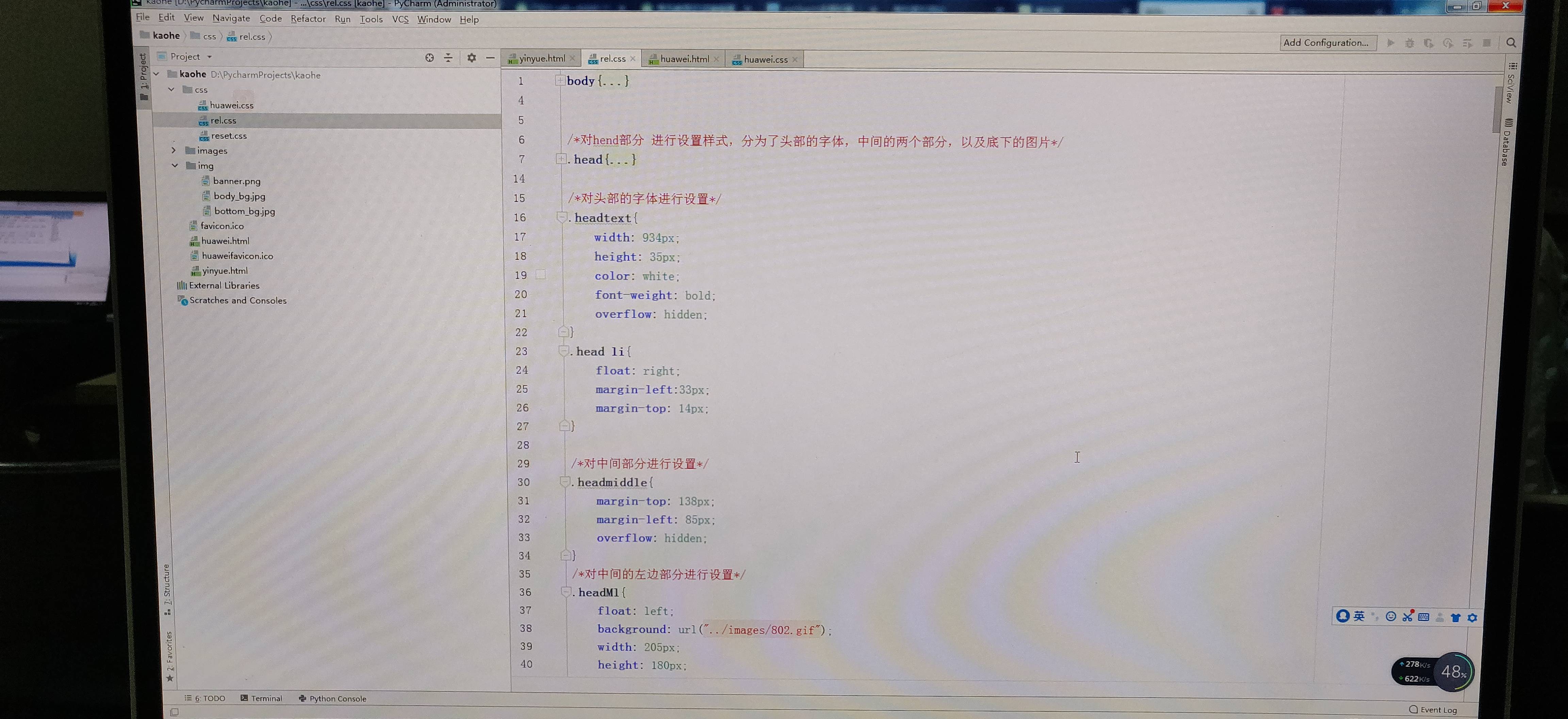Collapse the img folder in project tree
The image size is (1568, 719).
(x=175, y=165)
